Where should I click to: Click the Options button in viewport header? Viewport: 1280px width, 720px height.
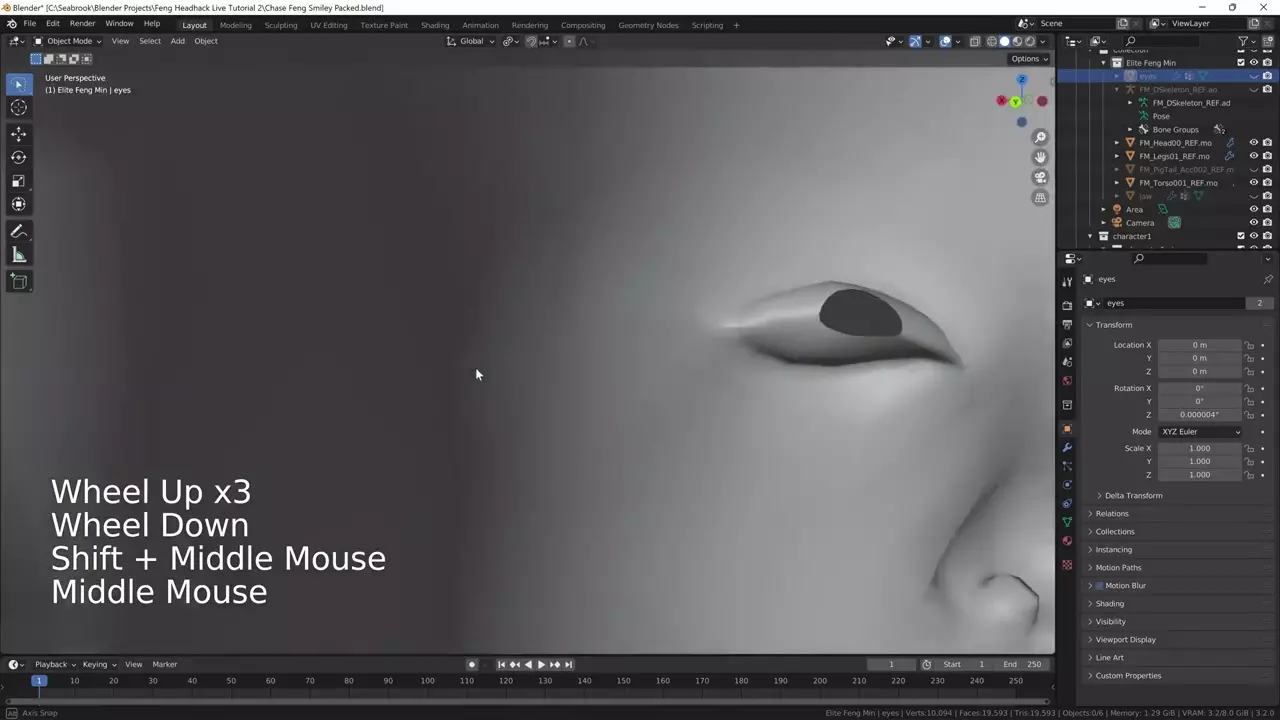[x=1029, y=59]
